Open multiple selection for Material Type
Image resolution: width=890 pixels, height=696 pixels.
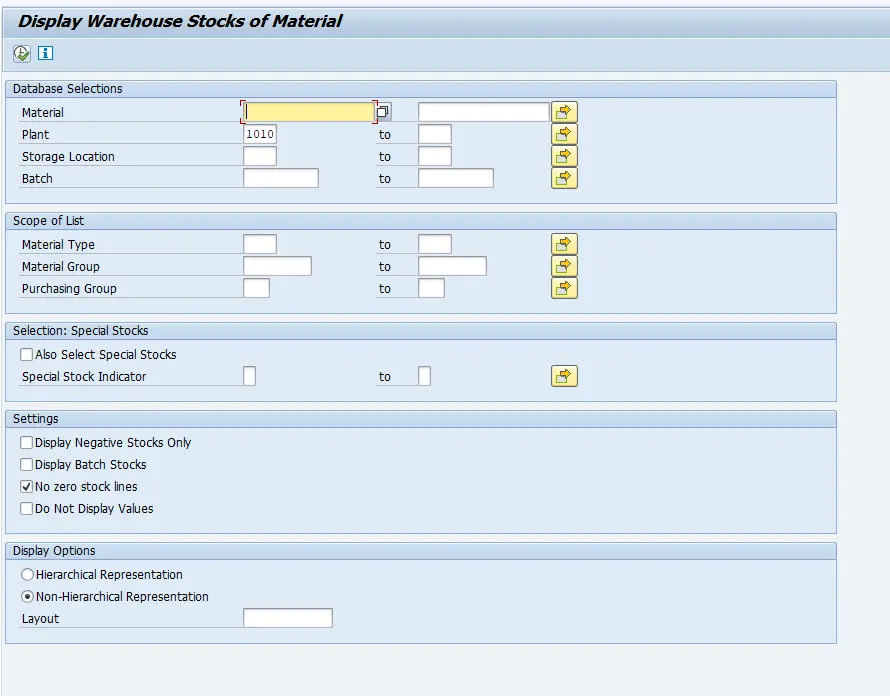click(564, 244)
